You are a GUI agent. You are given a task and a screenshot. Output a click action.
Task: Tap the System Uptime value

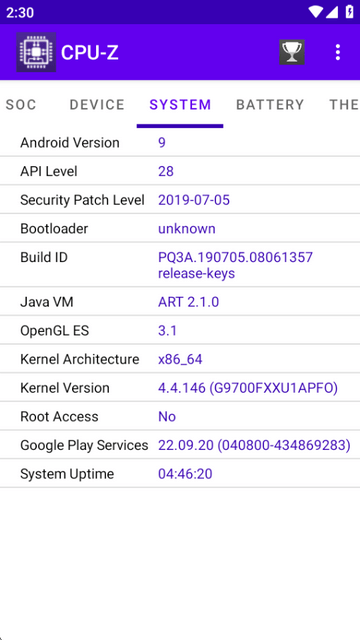pos(185,474)
